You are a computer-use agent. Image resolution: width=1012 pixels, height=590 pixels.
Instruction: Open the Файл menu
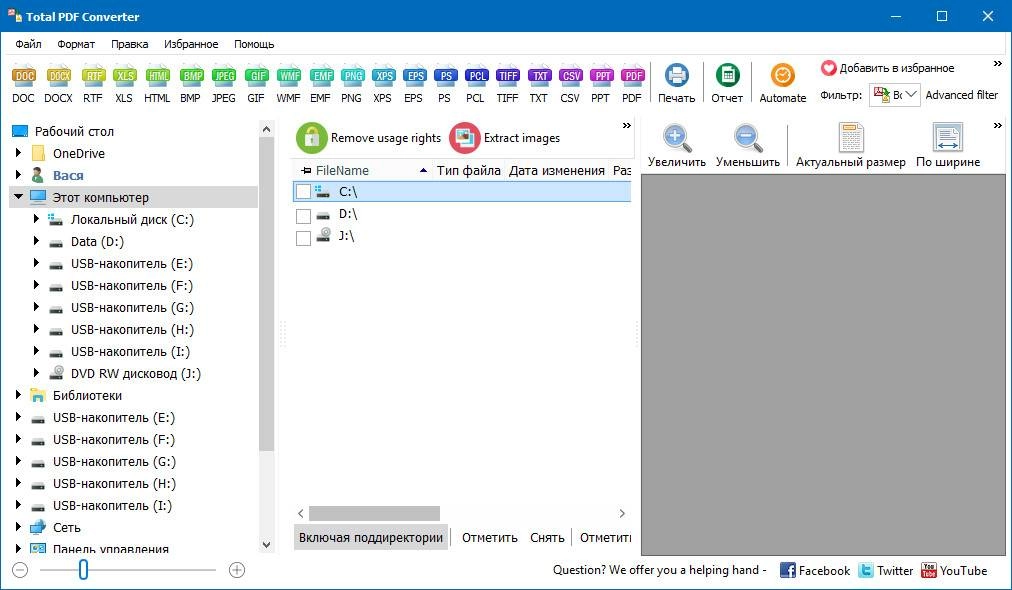[28, 44]
